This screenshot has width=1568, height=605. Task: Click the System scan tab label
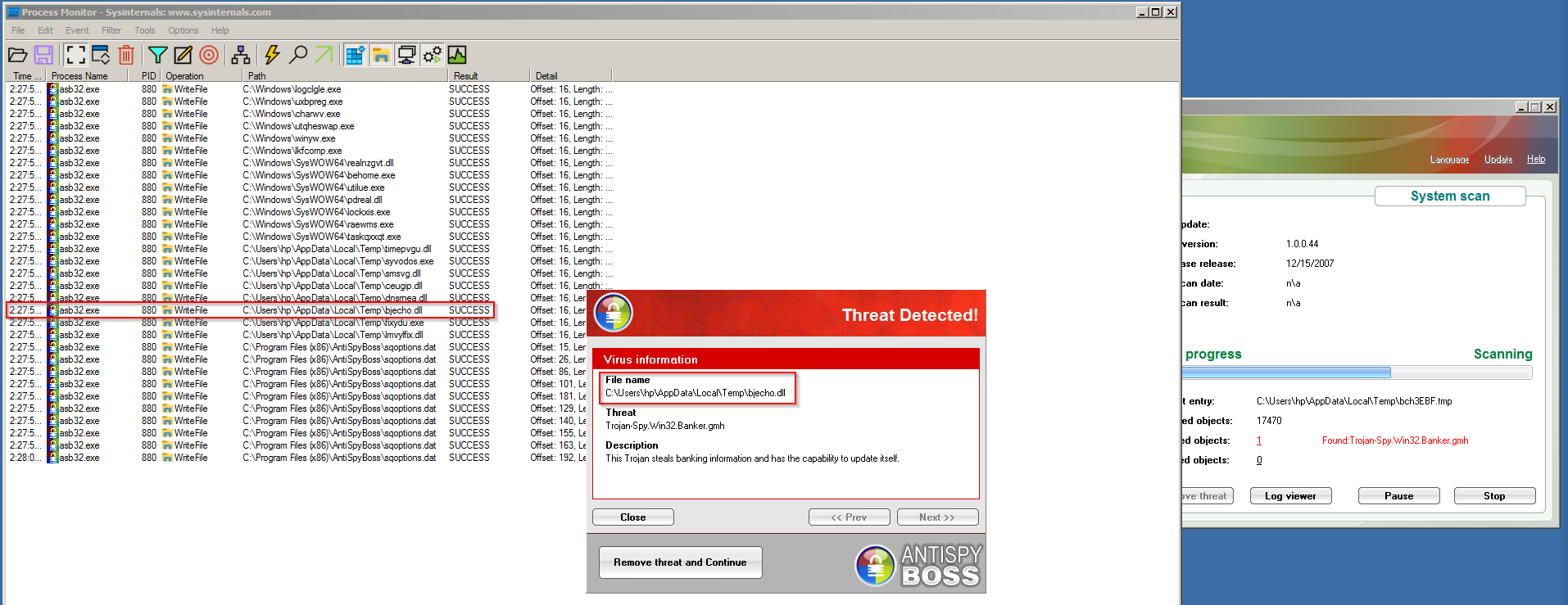[x=1450, y=196]
